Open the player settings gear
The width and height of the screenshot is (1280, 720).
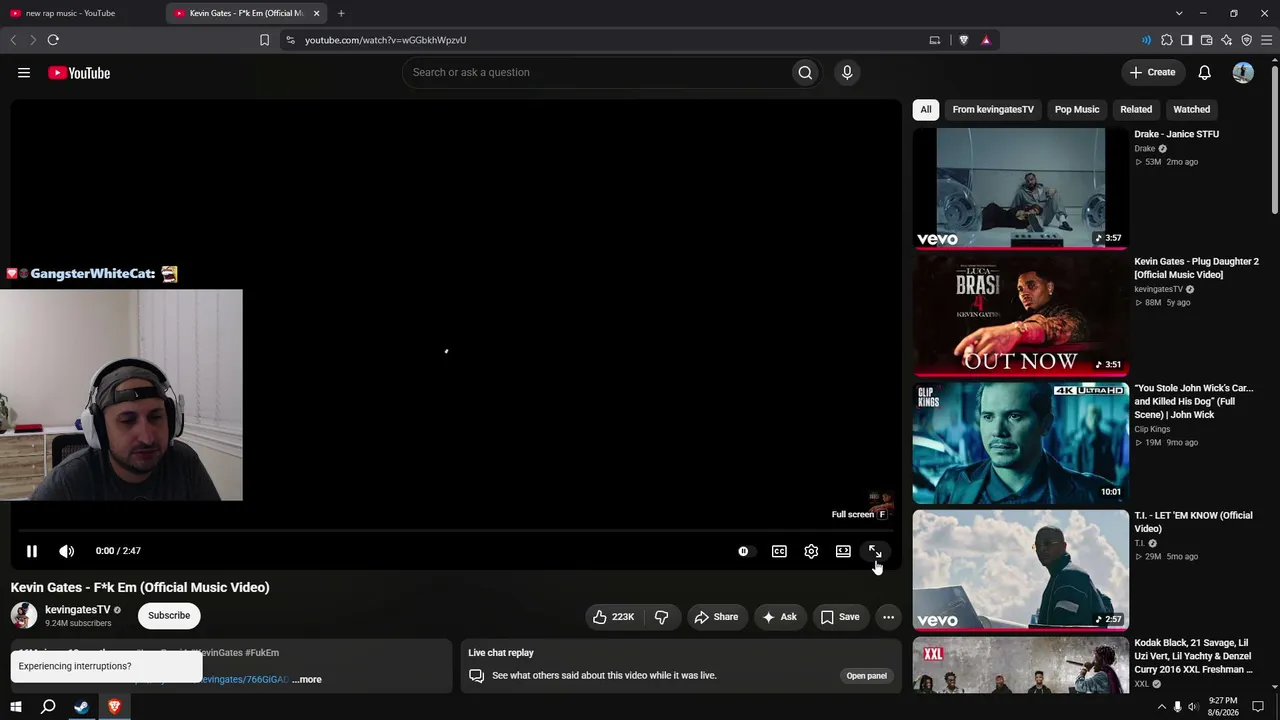(811, 551)
